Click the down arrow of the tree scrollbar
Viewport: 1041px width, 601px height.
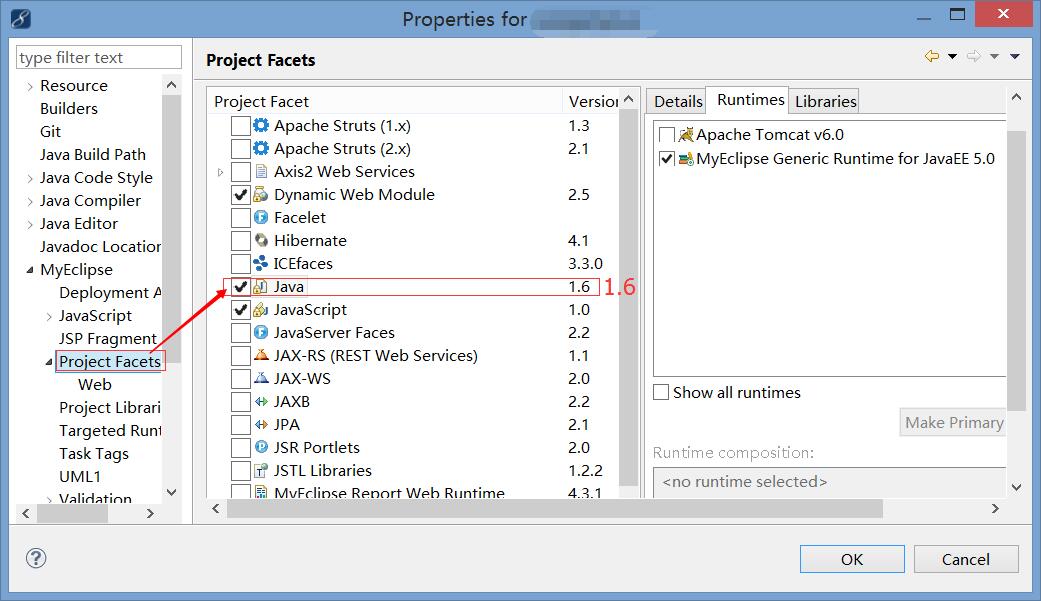(171, 492)
